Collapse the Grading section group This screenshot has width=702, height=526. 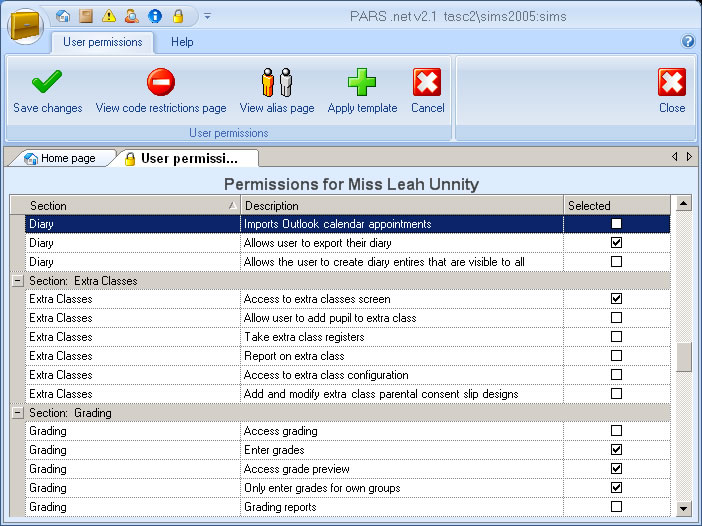(x=17, y=412)
